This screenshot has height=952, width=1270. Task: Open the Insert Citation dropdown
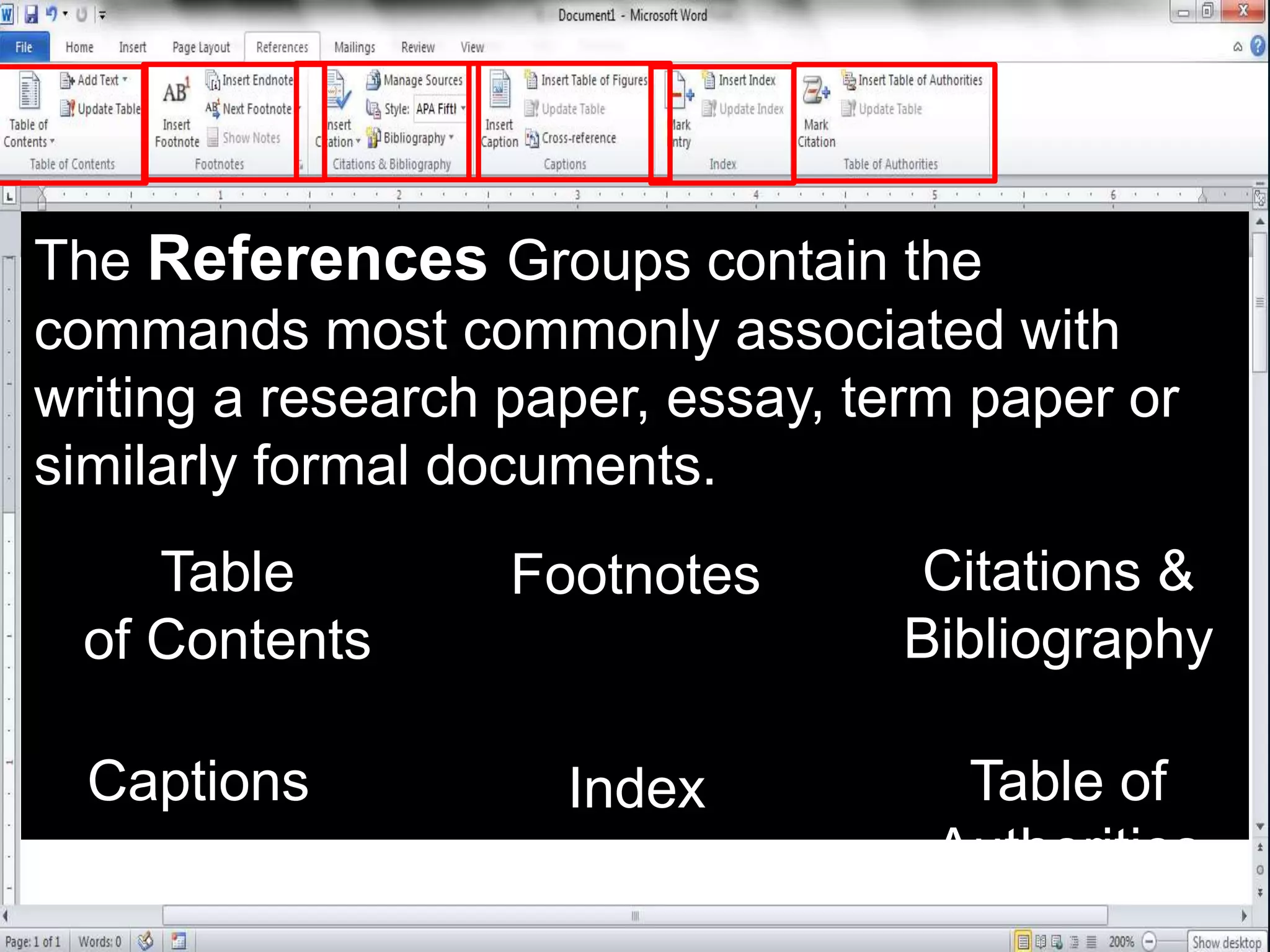point(339,133)
